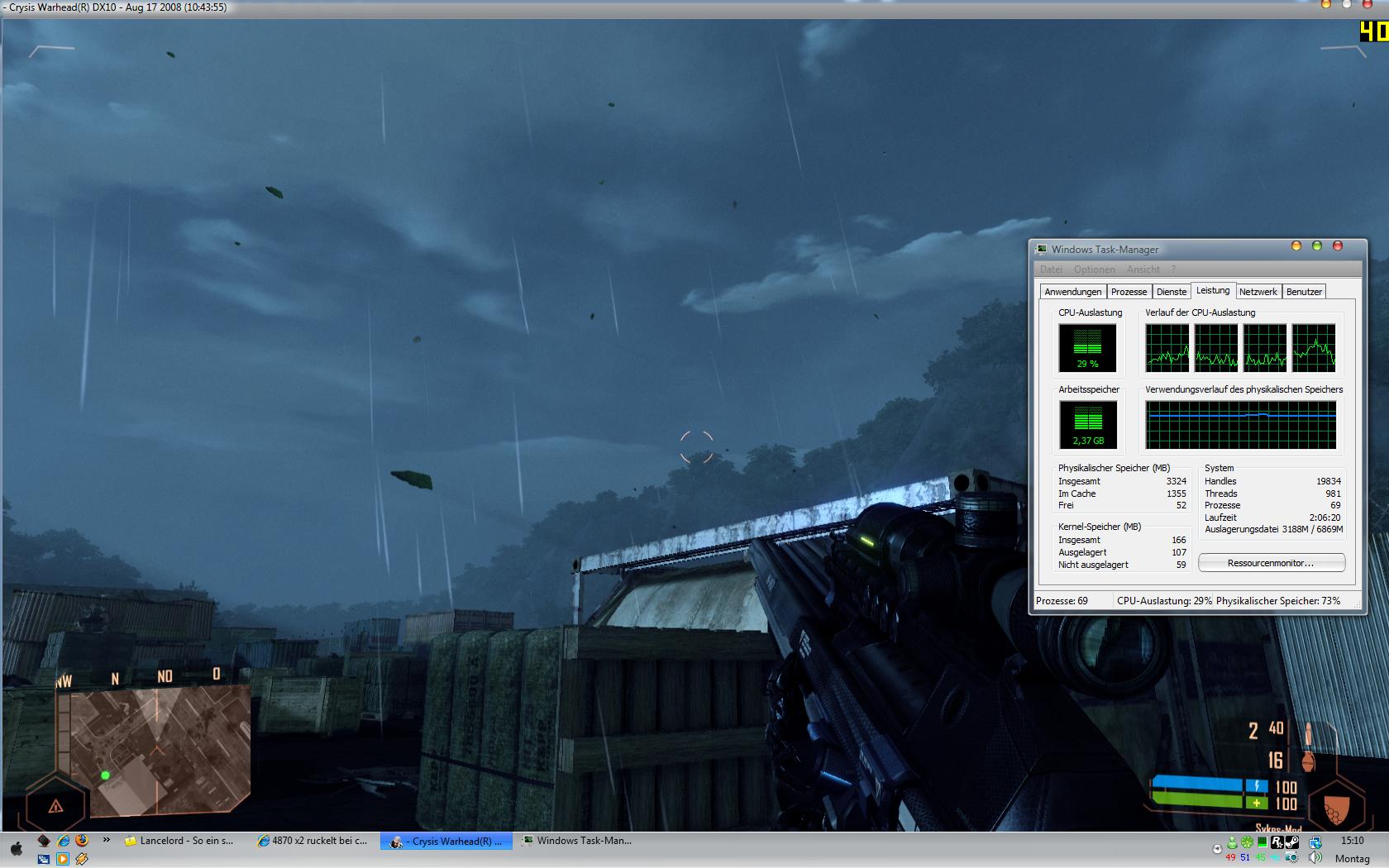
Task: Click physical memory Insgesamt value 3324
Action: coord(1177,481)
